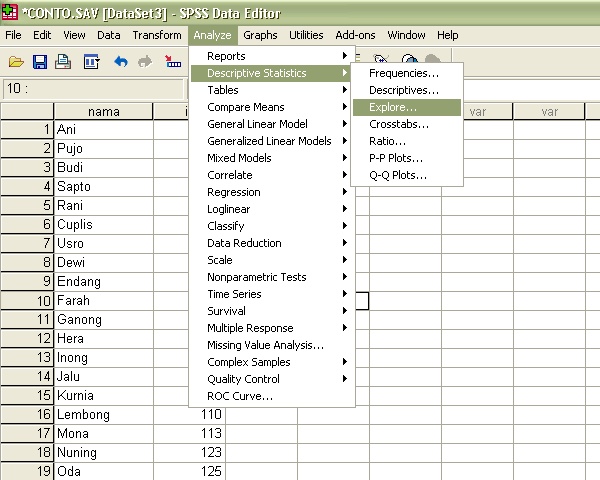Screen dimensions: 600x480
Task: Expand the Scale submenu
Action: (272, 260)
